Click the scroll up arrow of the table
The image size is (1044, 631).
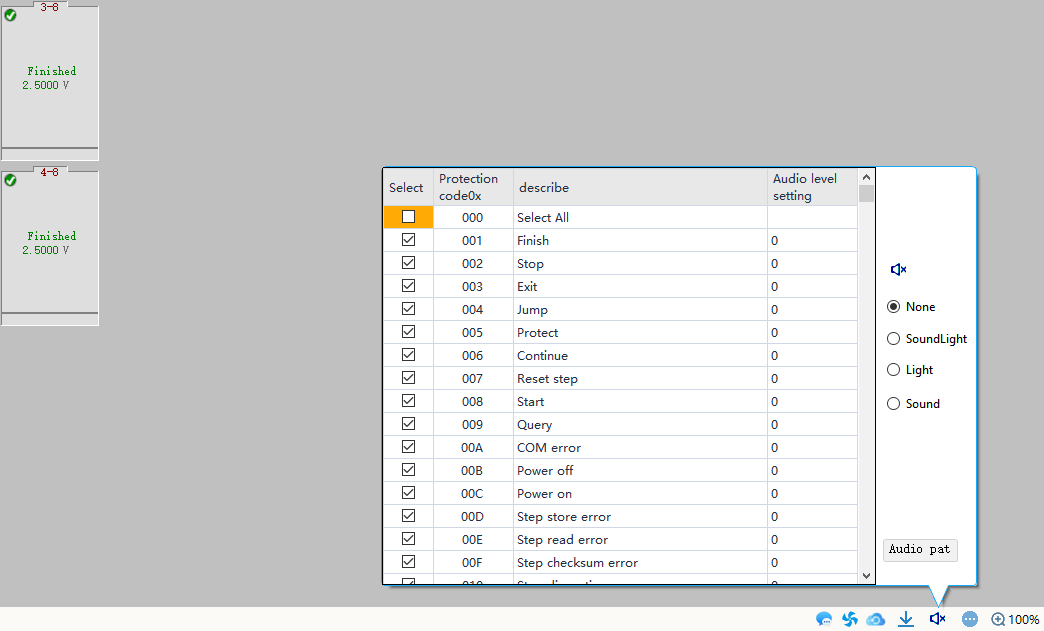[866, 177]
